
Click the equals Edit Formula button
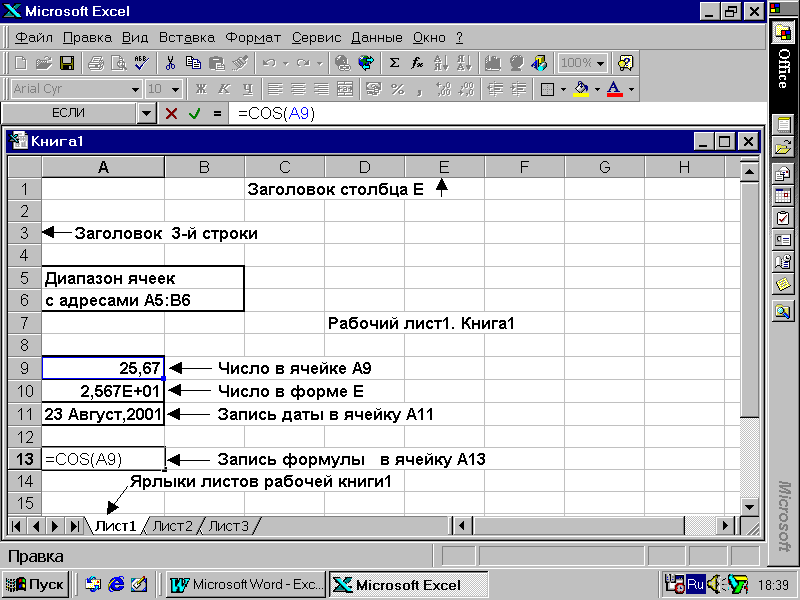coord(217,113)
